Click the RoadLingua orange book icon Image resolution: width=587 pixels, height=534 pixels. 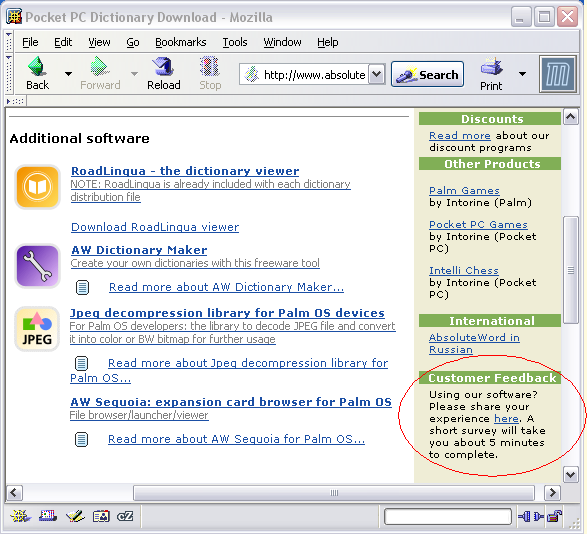point(37,186)
